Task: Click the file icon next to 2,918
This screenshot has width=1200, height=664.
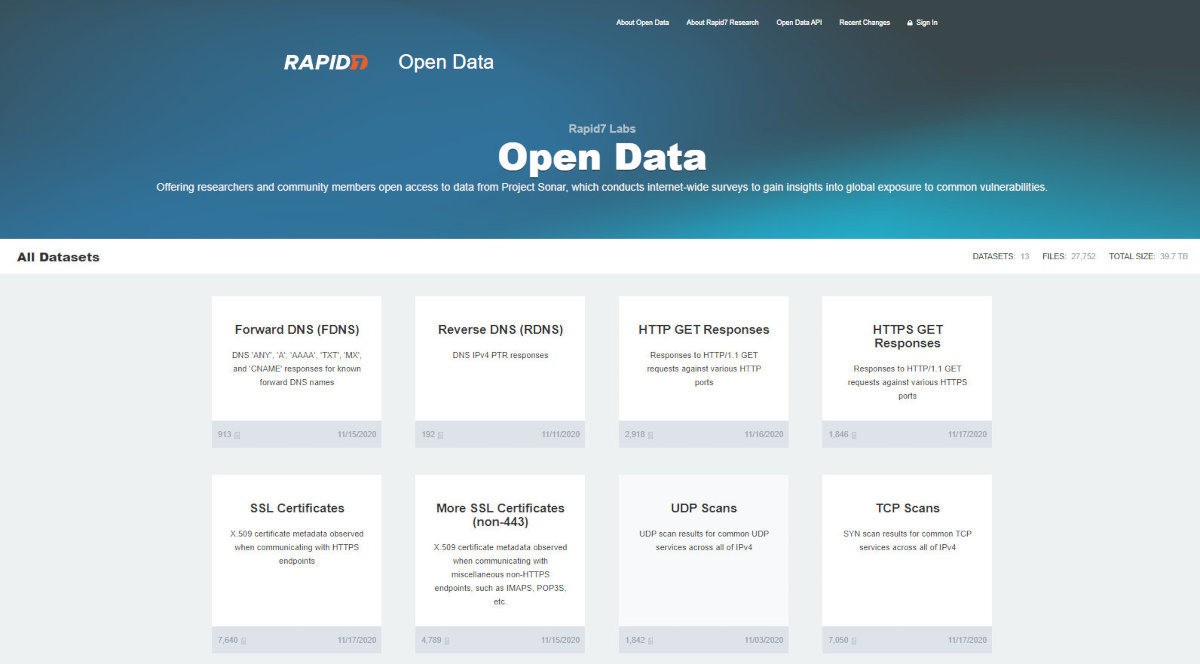Action: (651, 435)
